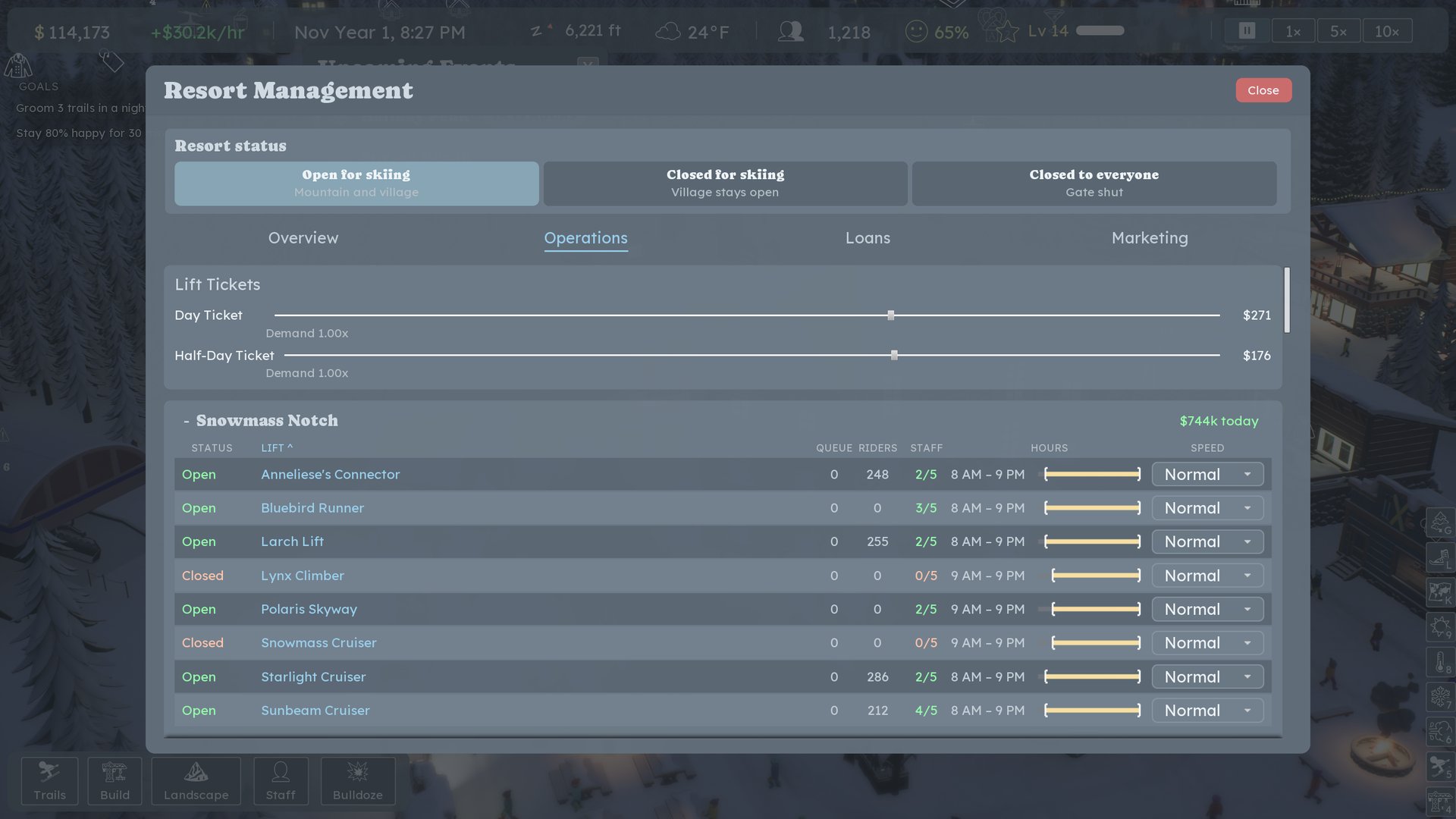Set game speed to 5x
1456x819 pixels.
point(1338,31)
